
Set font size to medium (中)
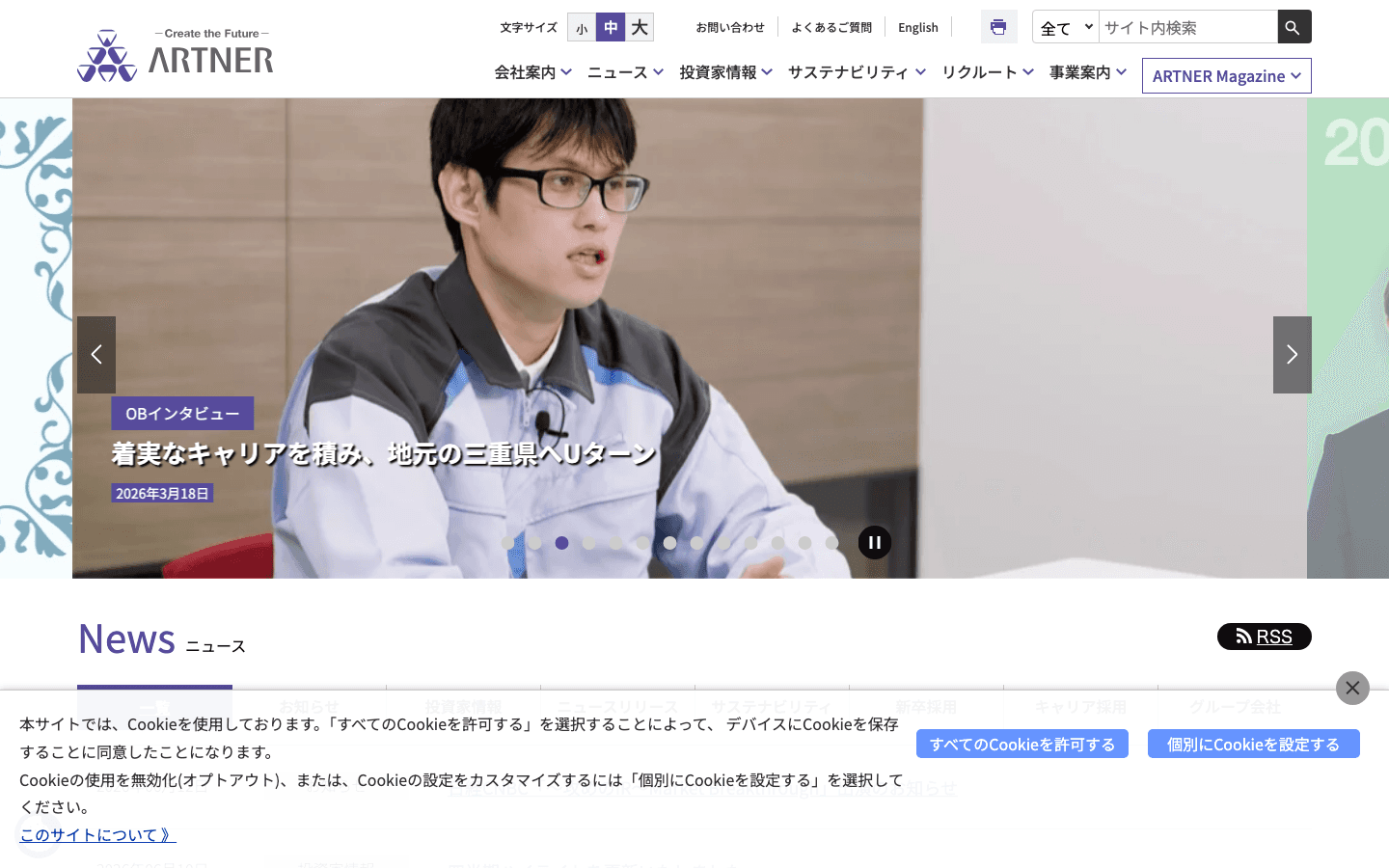pos(611,27)
